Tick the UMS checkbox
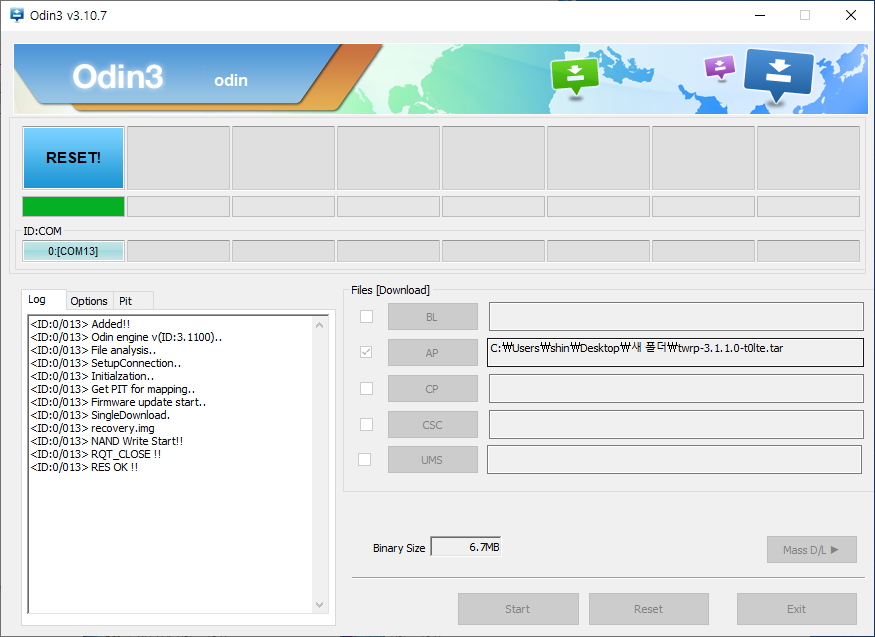Screen dimensions: 875x637 click(x=364, y=460)
